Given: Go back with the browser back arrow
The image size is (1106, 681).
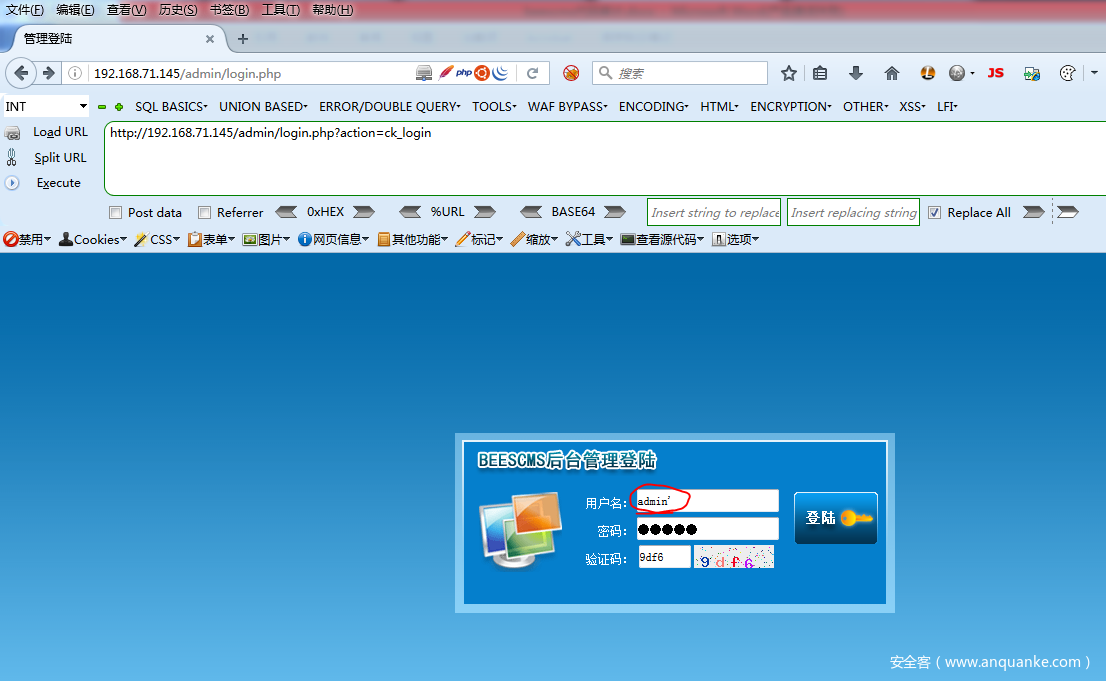Looking at the screenshot, I should coord(21,73).
